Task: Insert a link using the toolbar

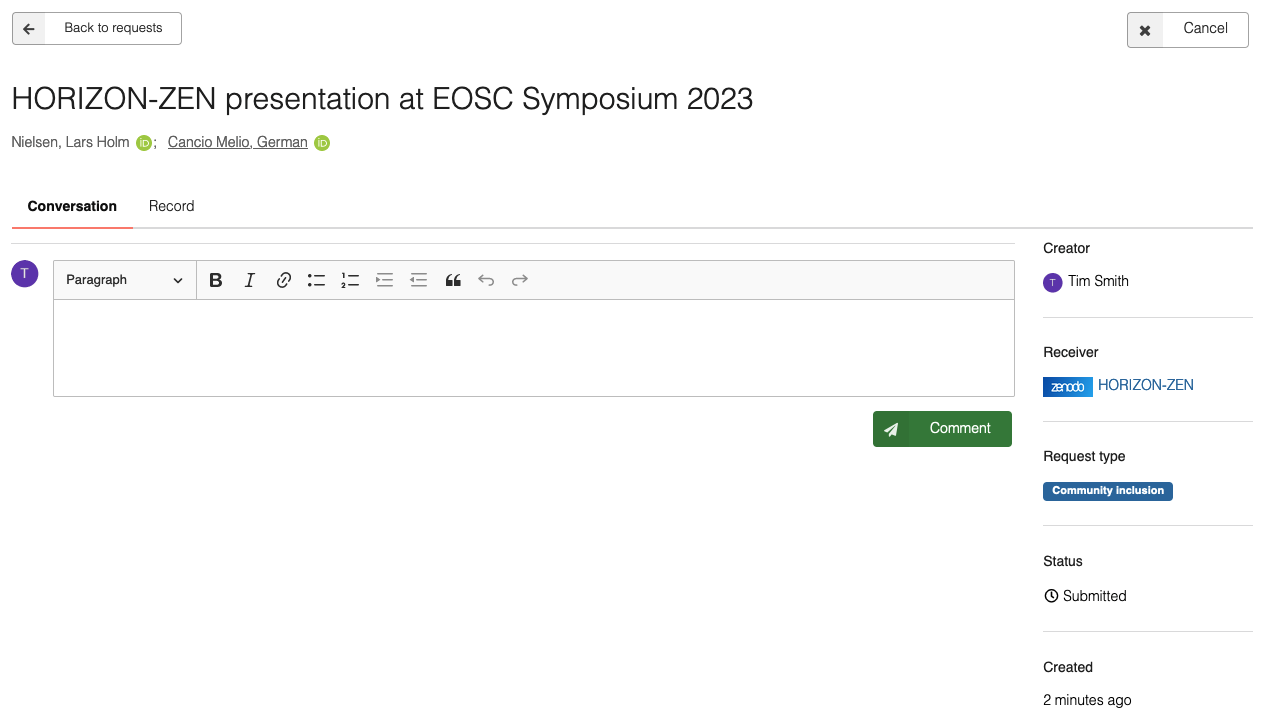Action: coord(284,280)
